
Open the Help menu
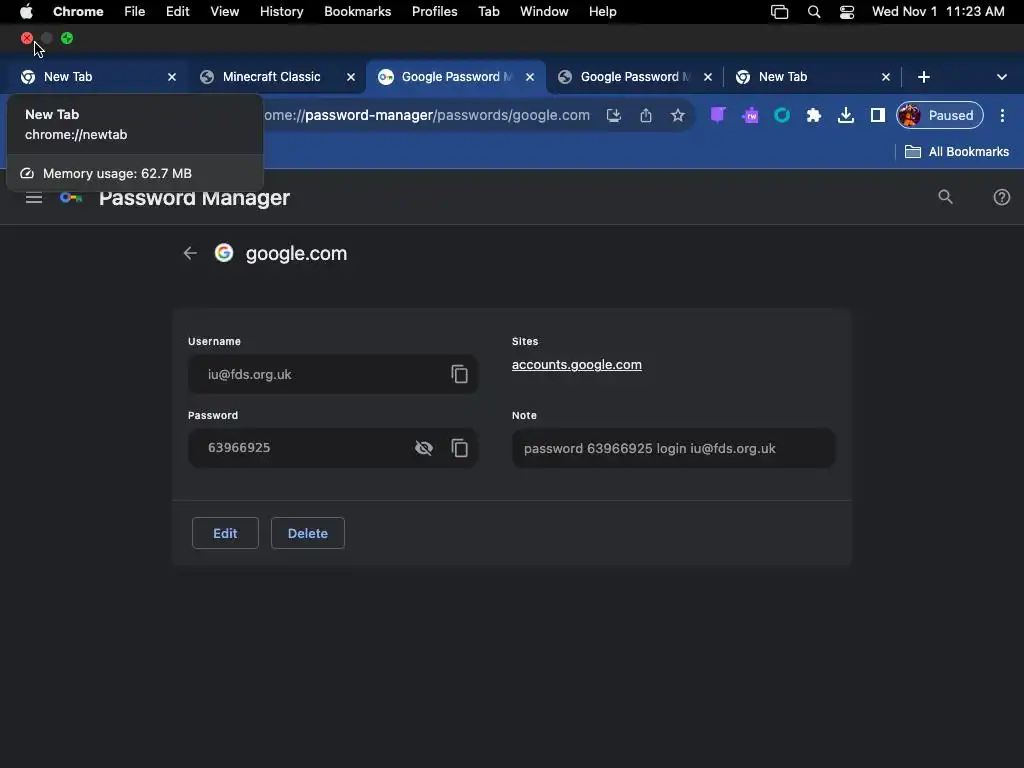click(602, 12)
